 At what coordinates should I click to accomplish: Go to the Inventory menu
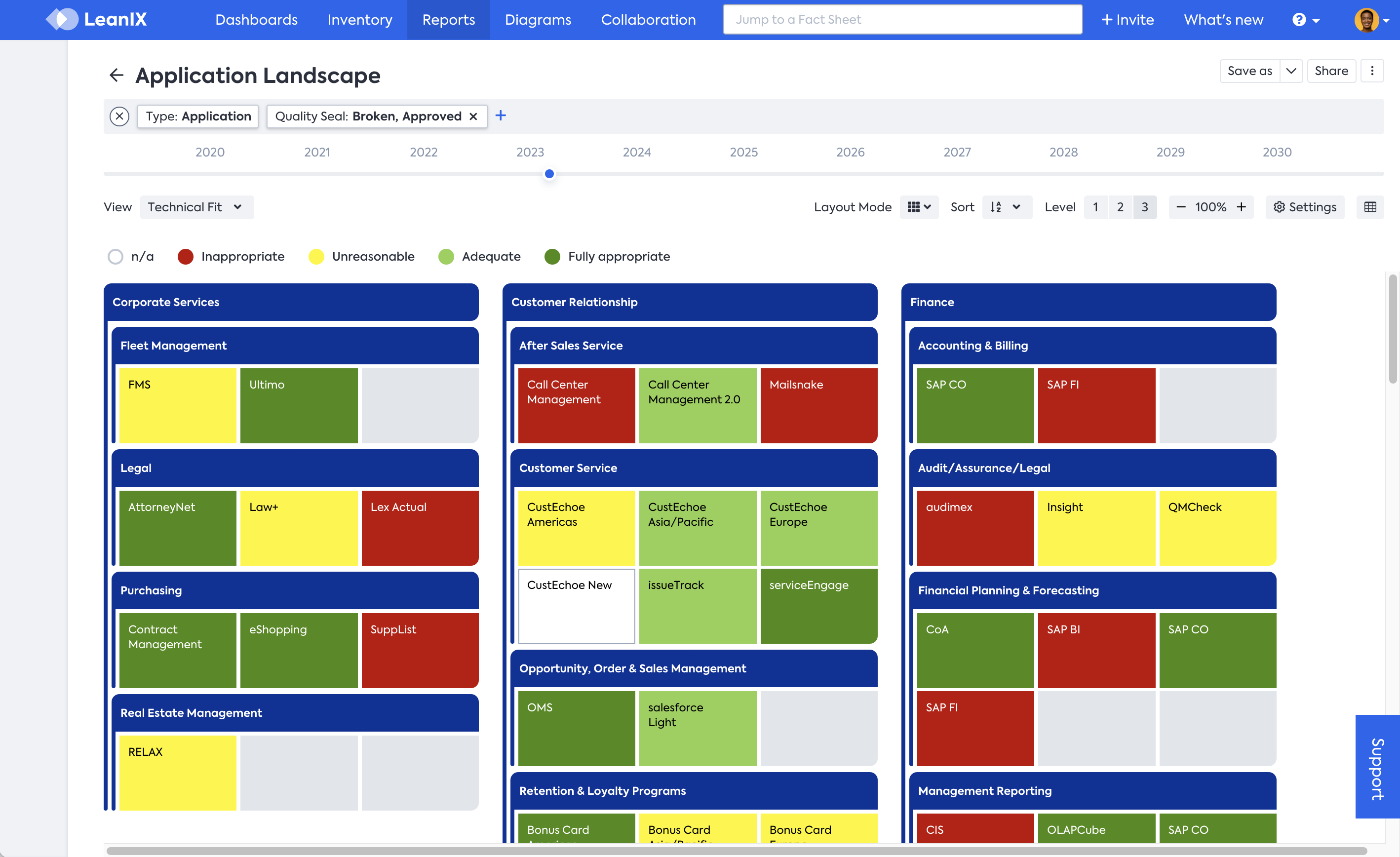tap(360, 20)
